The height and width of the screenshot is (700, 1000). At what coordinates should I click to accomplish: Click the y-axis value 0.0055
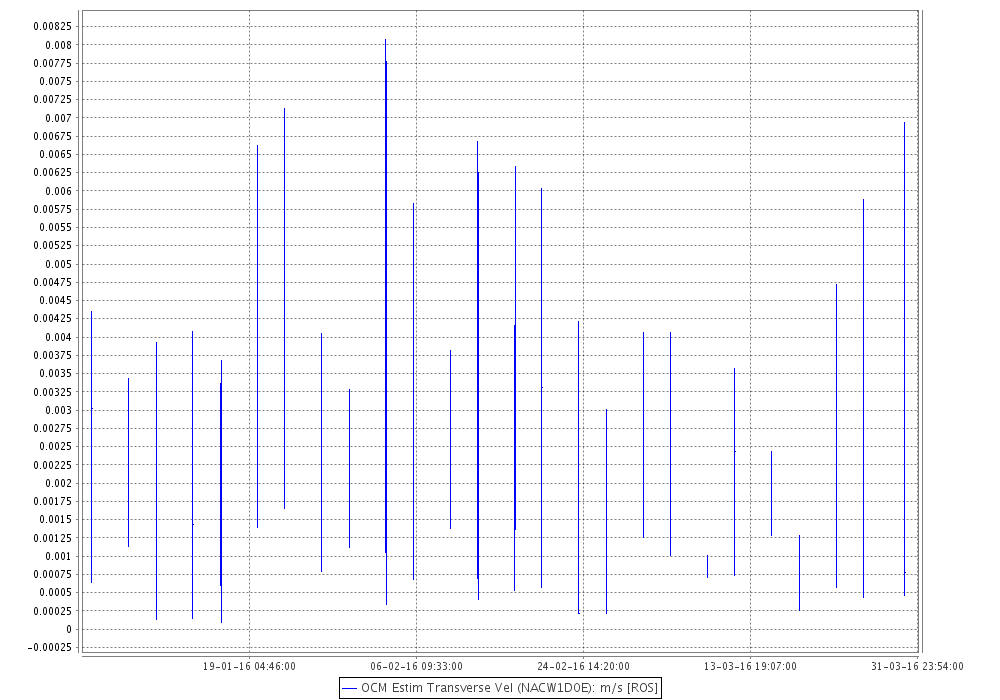click(x=56, y=227)
